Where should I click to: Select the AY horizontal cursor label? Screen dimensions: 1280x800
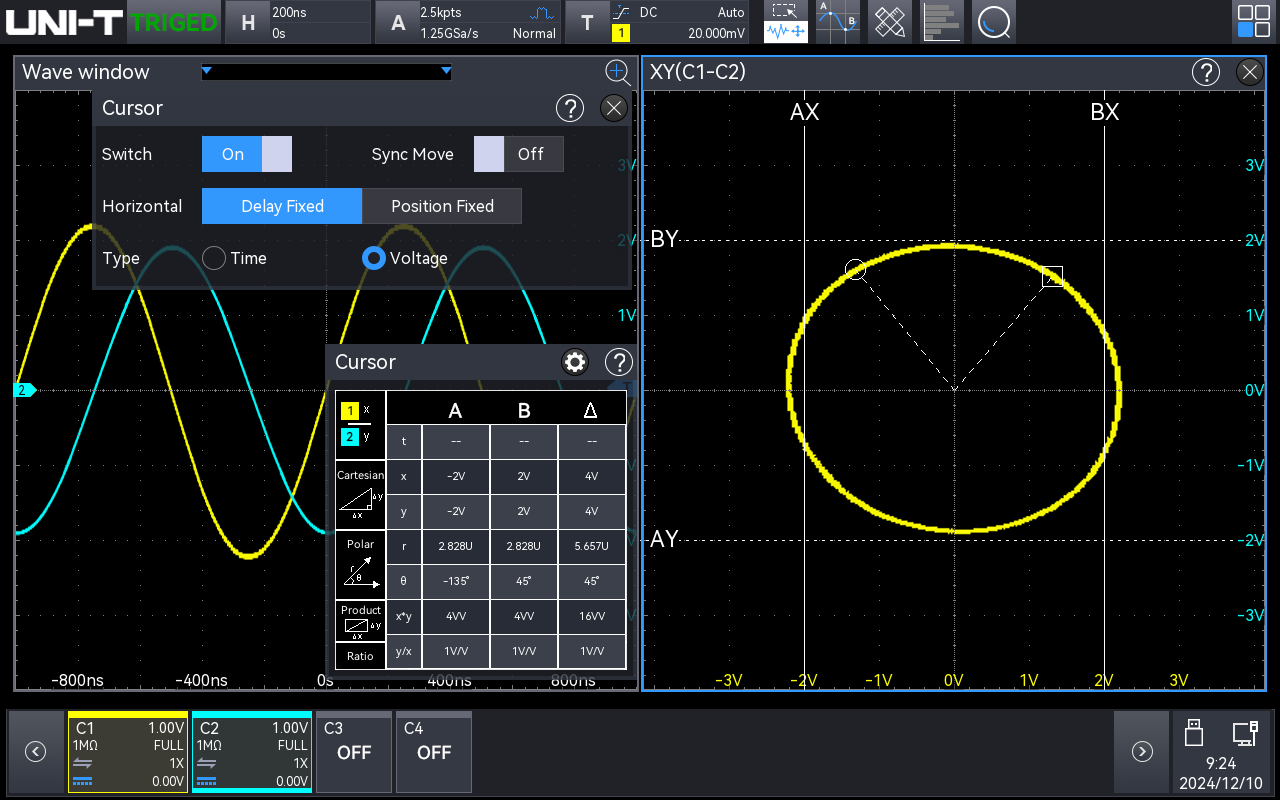pos(664,540)
